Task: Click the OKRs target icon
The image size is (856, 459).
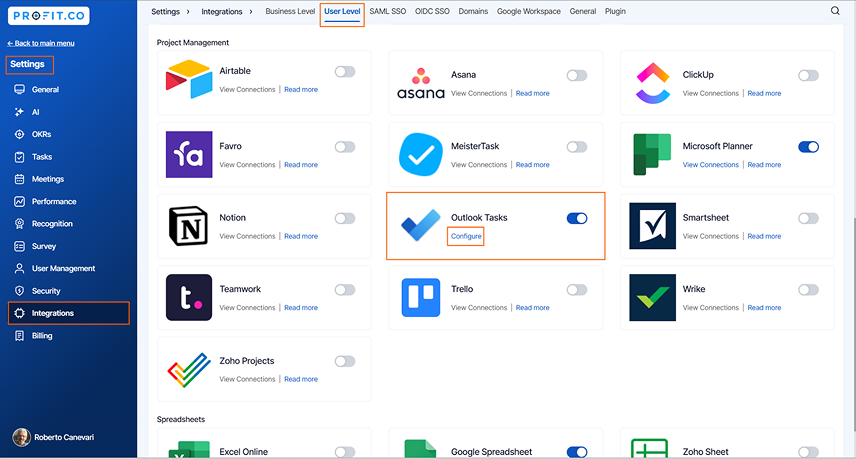Action: tap(20, 134)
